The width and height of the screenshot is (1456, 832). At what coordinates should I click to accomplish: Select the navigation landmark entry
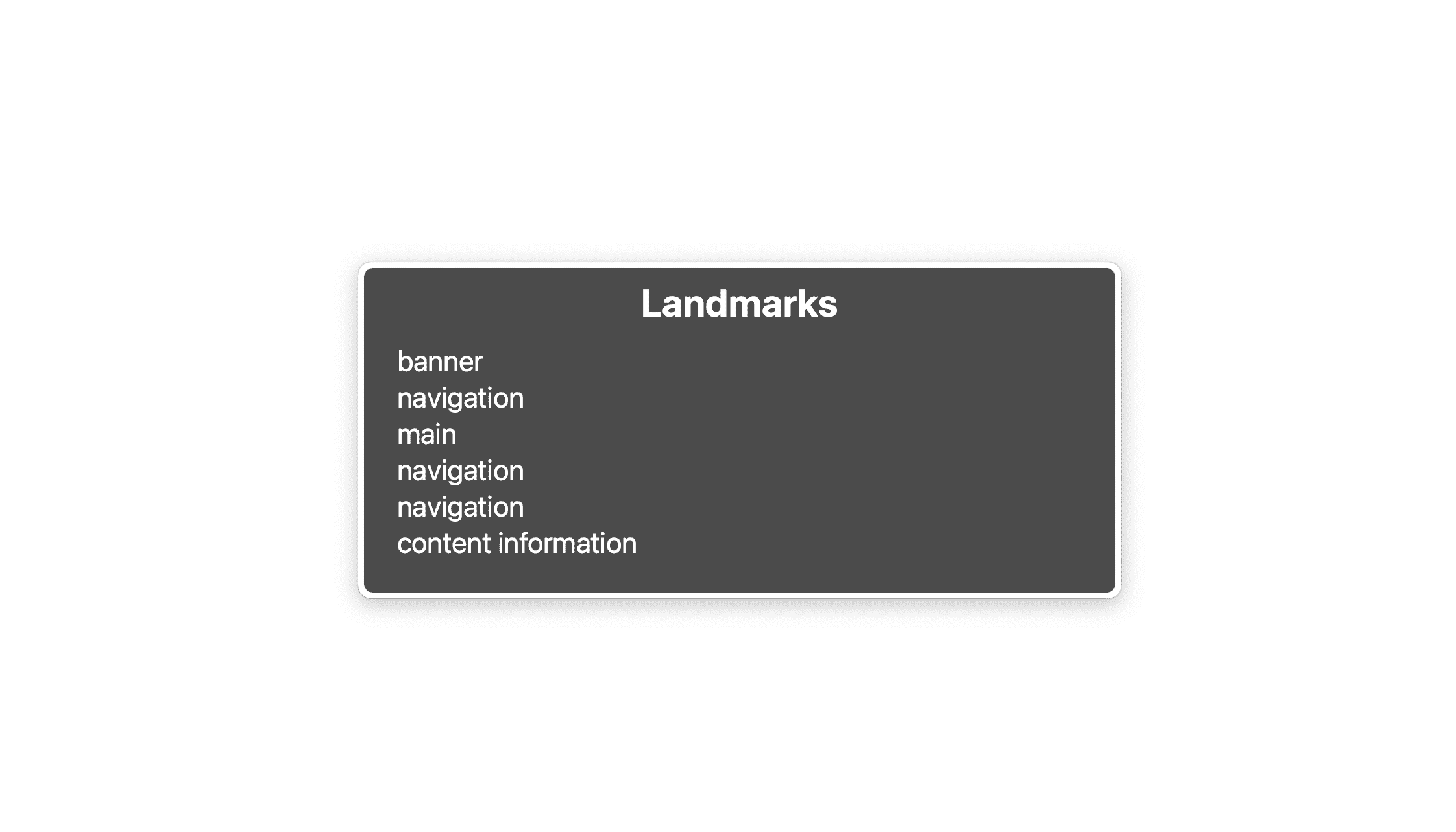click(460, 397)
